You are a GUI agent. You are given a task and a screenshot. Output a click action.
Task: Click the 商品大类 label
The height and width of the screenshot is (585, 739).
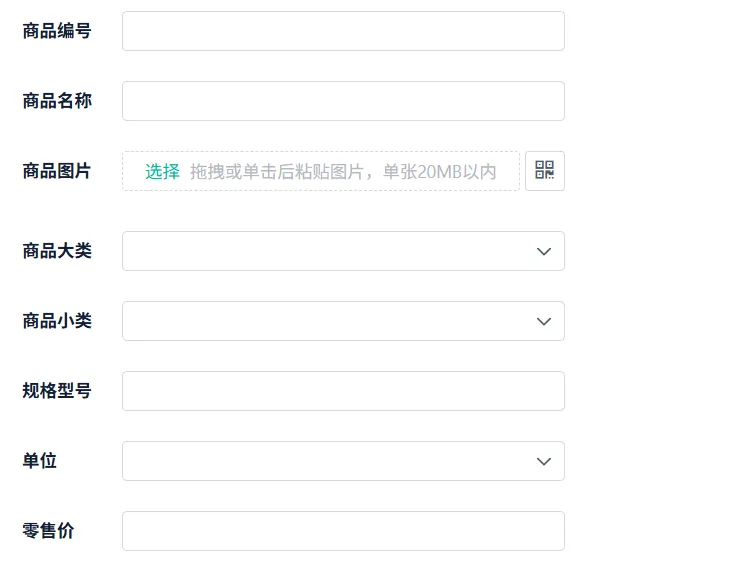(57, 251)
